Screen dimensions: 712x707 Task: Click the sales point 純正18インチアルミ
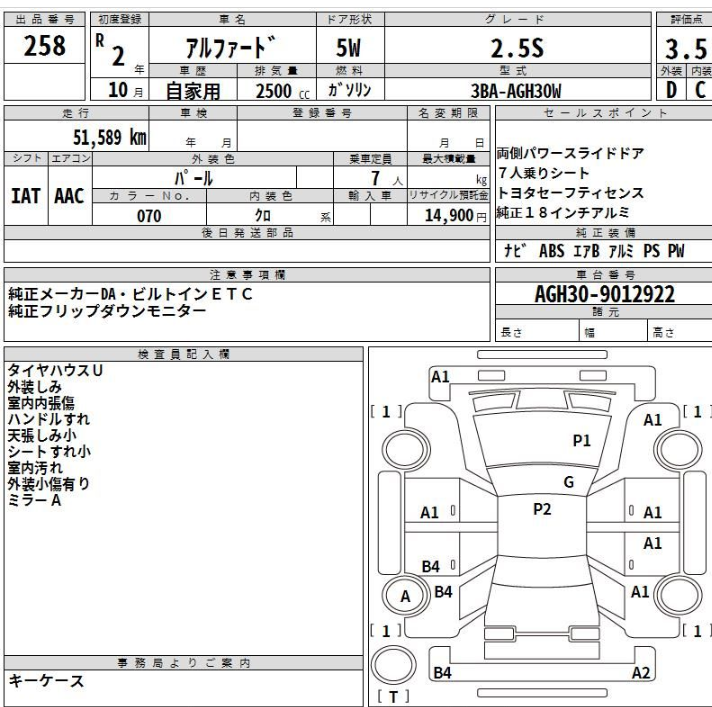tap(563, 212)
